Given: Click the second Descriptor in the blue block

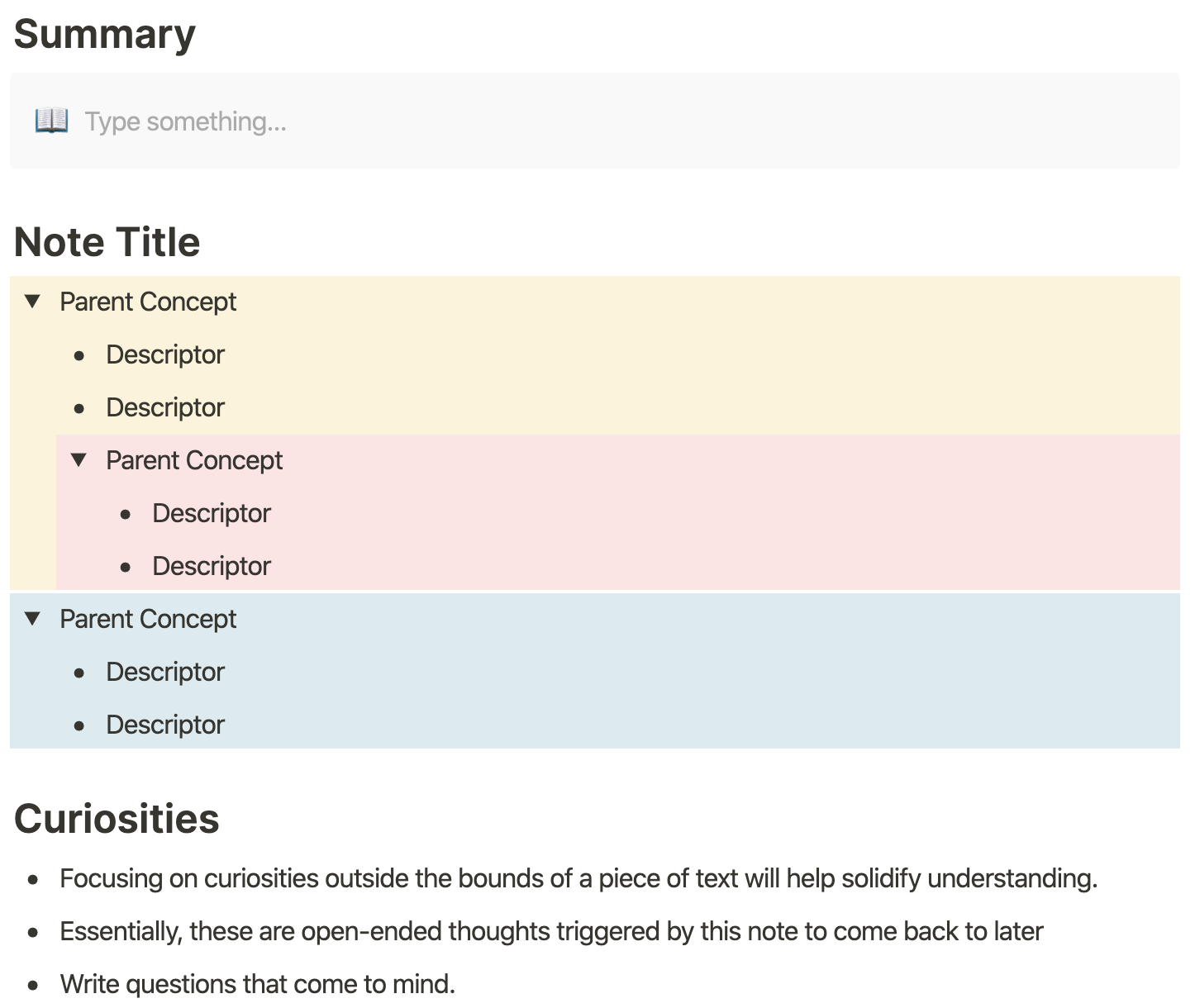Looking at the screenshot, I should pyautogui.click(x=165, y=725).
